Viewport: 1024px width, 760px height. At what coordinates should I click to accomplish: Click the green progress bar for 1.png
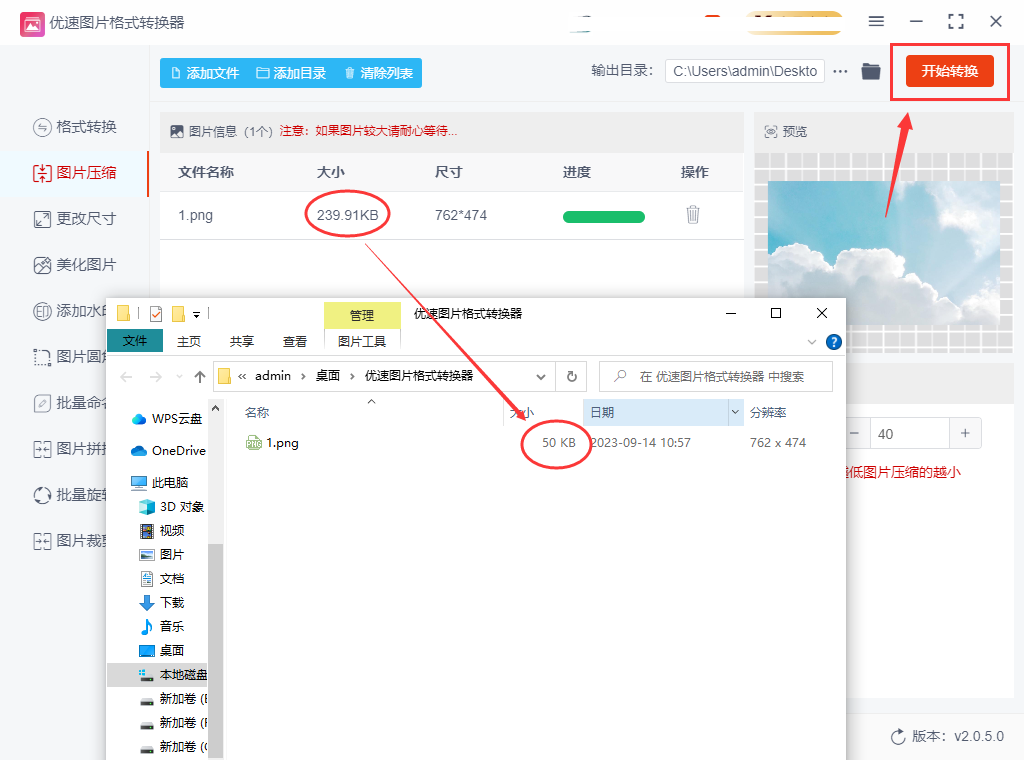pyautogui.click(x=603, y=217)
